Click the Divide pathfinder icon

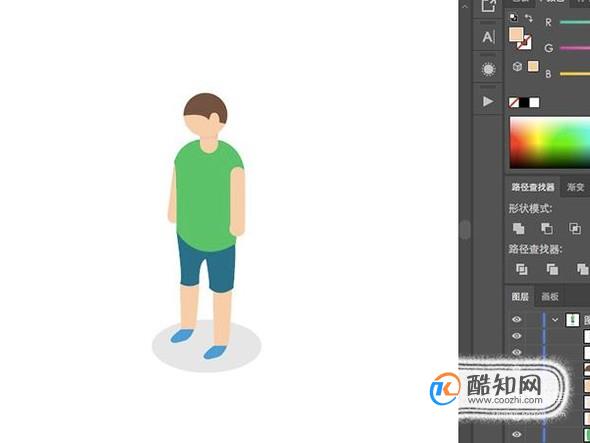point(522,269)
